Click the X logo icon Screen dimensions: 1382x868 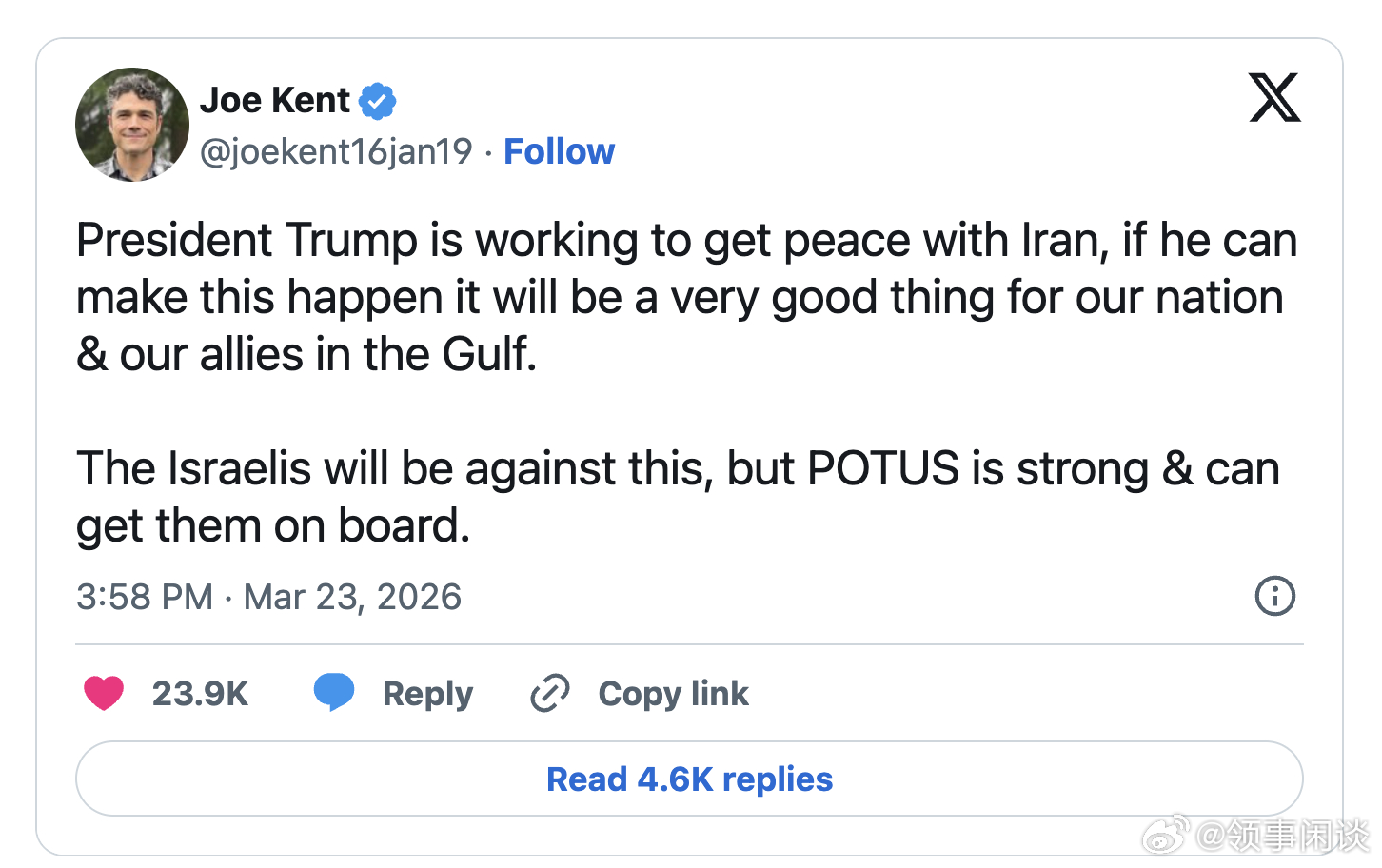pyautogui.click(x=1274, y=97)
